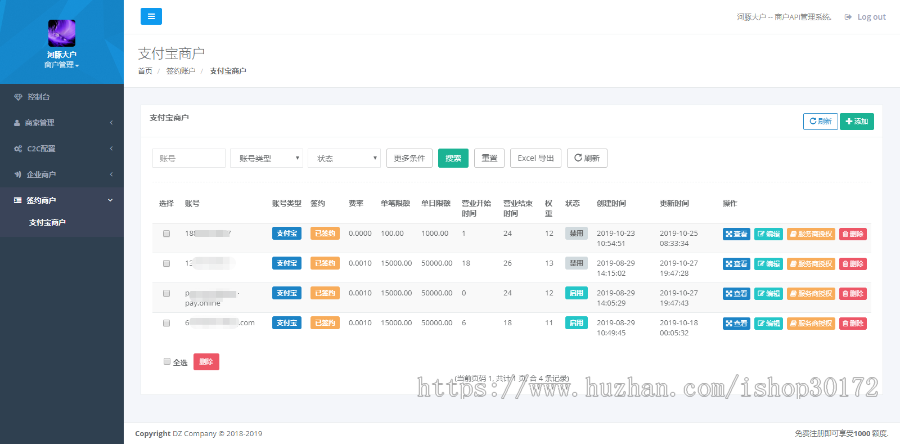Click 查看 in row created 14:05:29
This screenshot has height=444, width=900.
point(736,294)
